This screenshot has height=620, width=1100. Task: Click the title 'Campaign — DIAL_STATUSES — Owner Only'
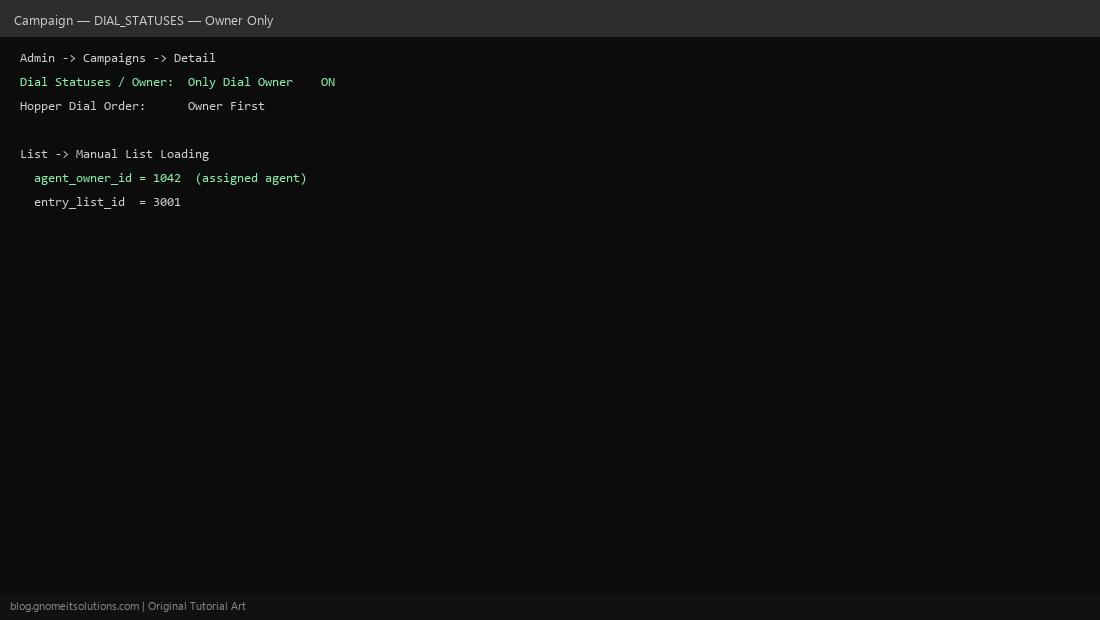[x=144, y=20]
